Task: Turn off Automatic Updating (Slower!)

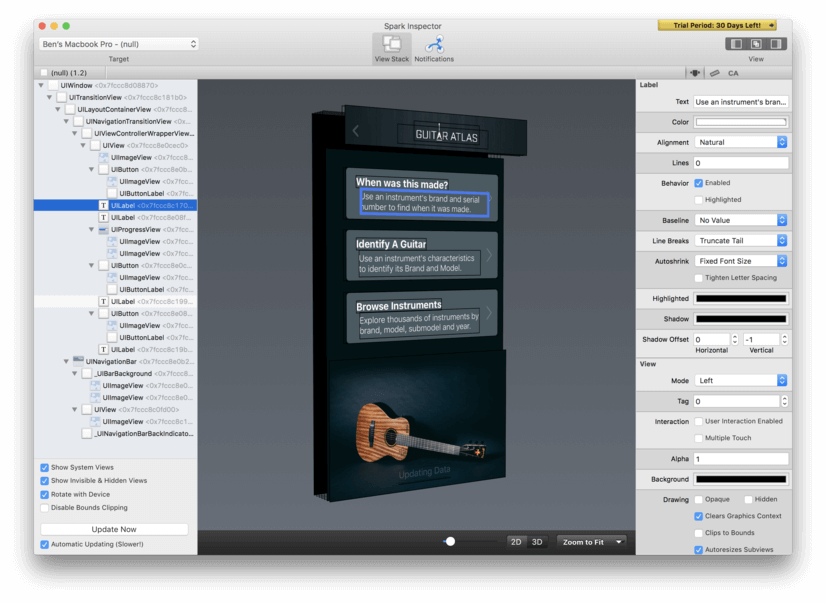Action: click(x=45, y=545)
